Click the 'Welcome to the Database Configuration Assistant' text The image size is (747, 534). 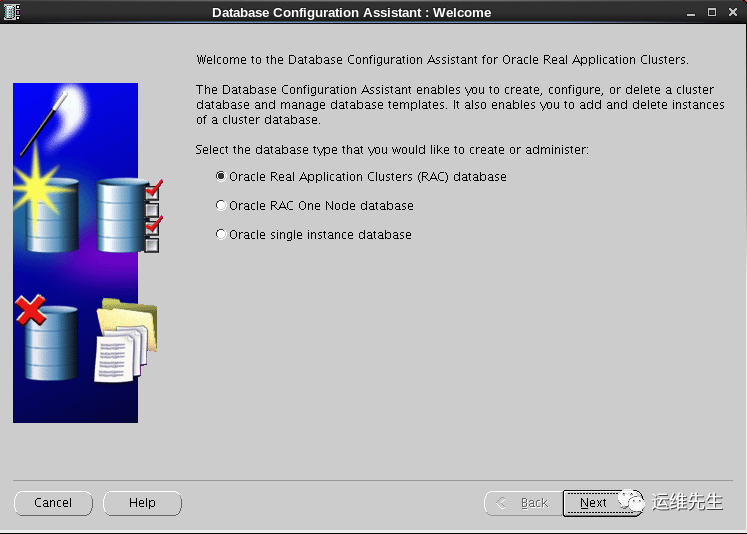pyautogui.click(x=442, y=60)
